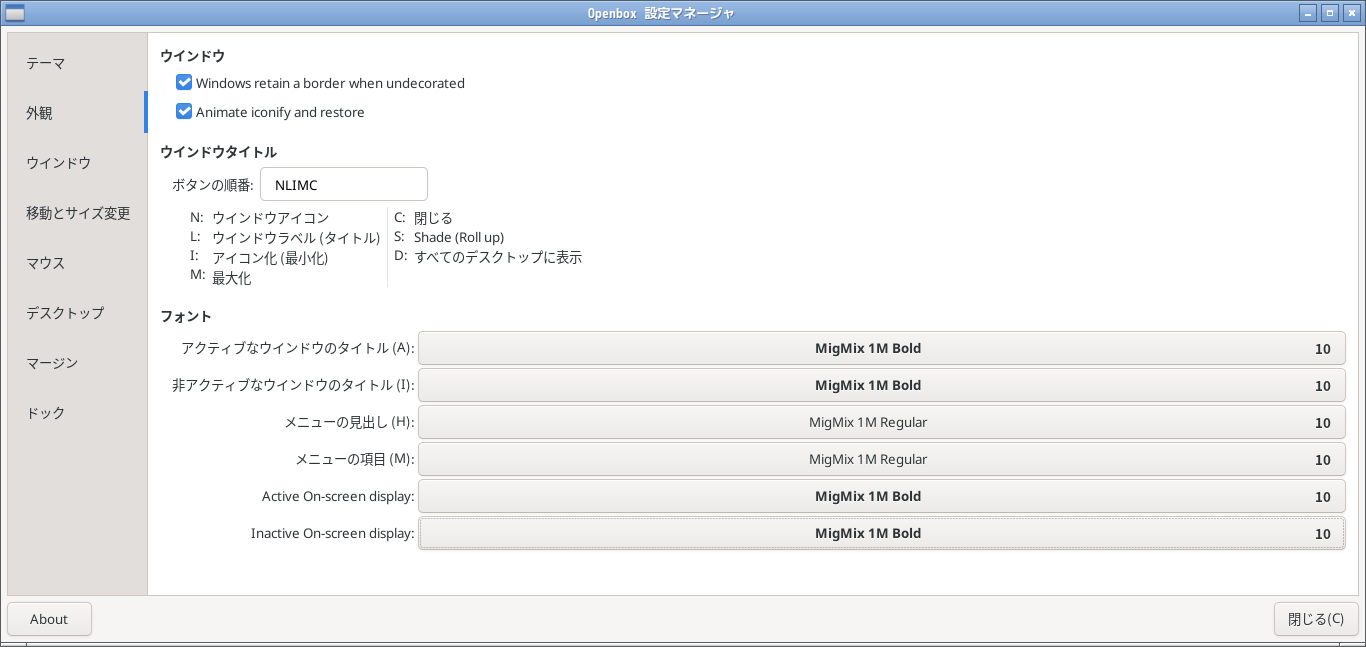
Task: Choose font for アクティブなウインドウのタイトル
Action: click(881, 348)
